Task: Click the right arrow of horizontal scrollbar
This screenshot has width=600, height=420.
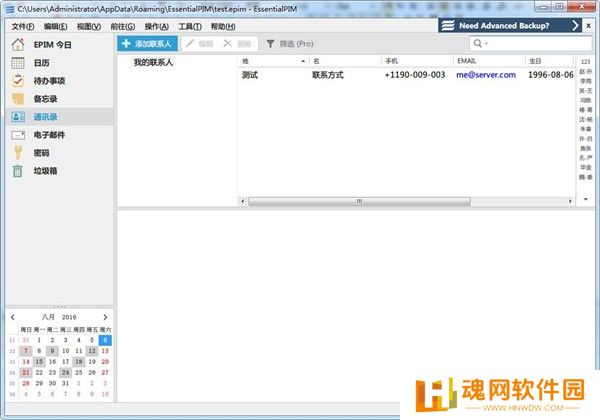Action: tap(570, 201)
